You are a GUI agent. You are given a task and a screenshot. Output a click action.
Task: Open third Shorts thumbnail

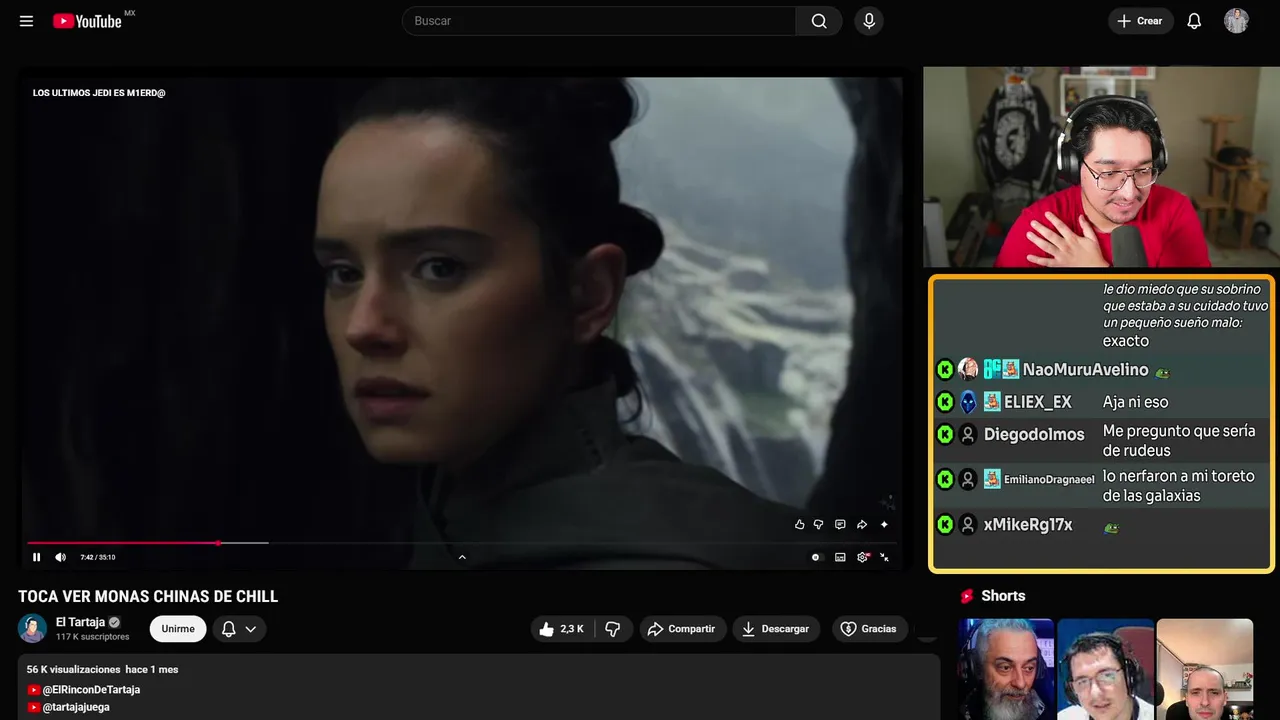[1205, 669]
